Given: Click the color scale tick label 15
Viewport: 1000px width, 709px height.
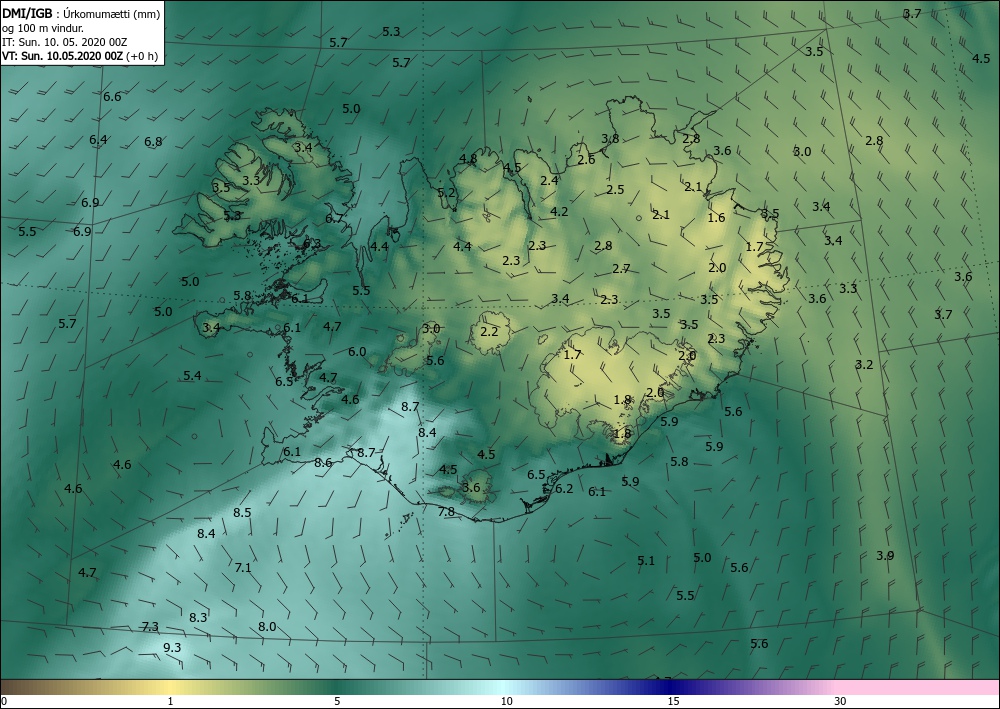Looking at the screenshot, I should [673, 702].
